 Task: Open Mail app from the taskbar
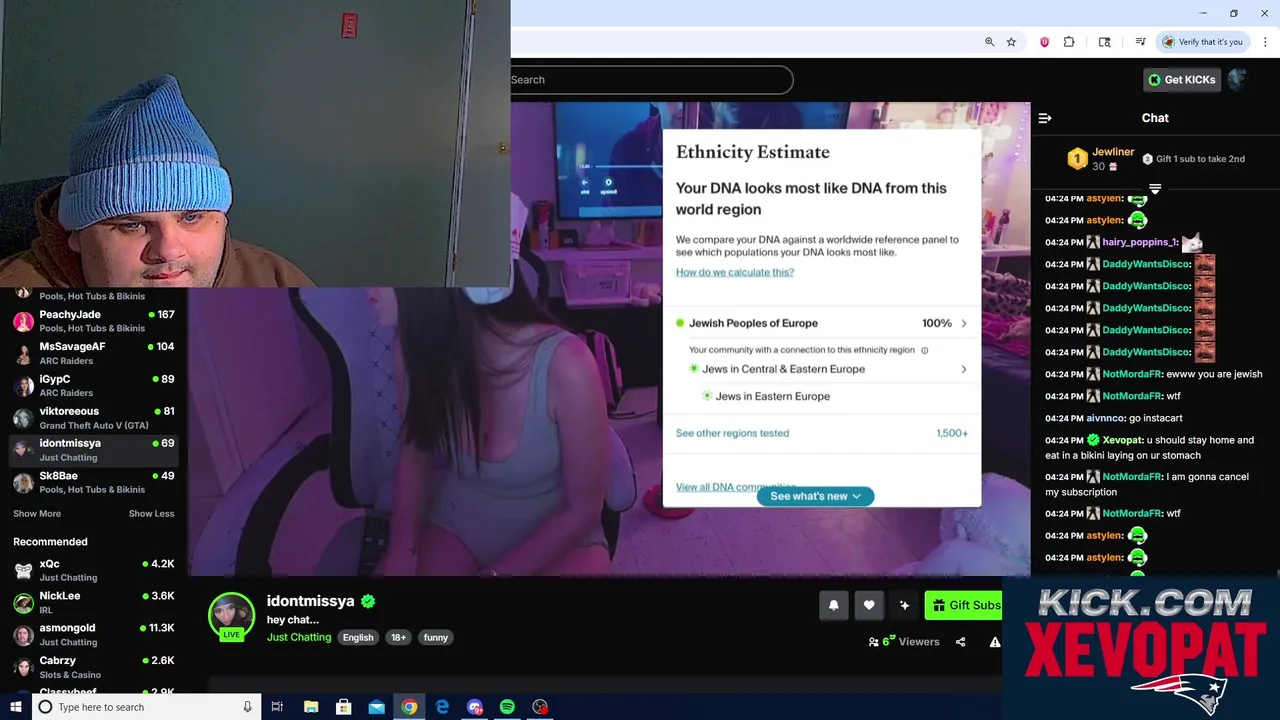tap(376, 707)
